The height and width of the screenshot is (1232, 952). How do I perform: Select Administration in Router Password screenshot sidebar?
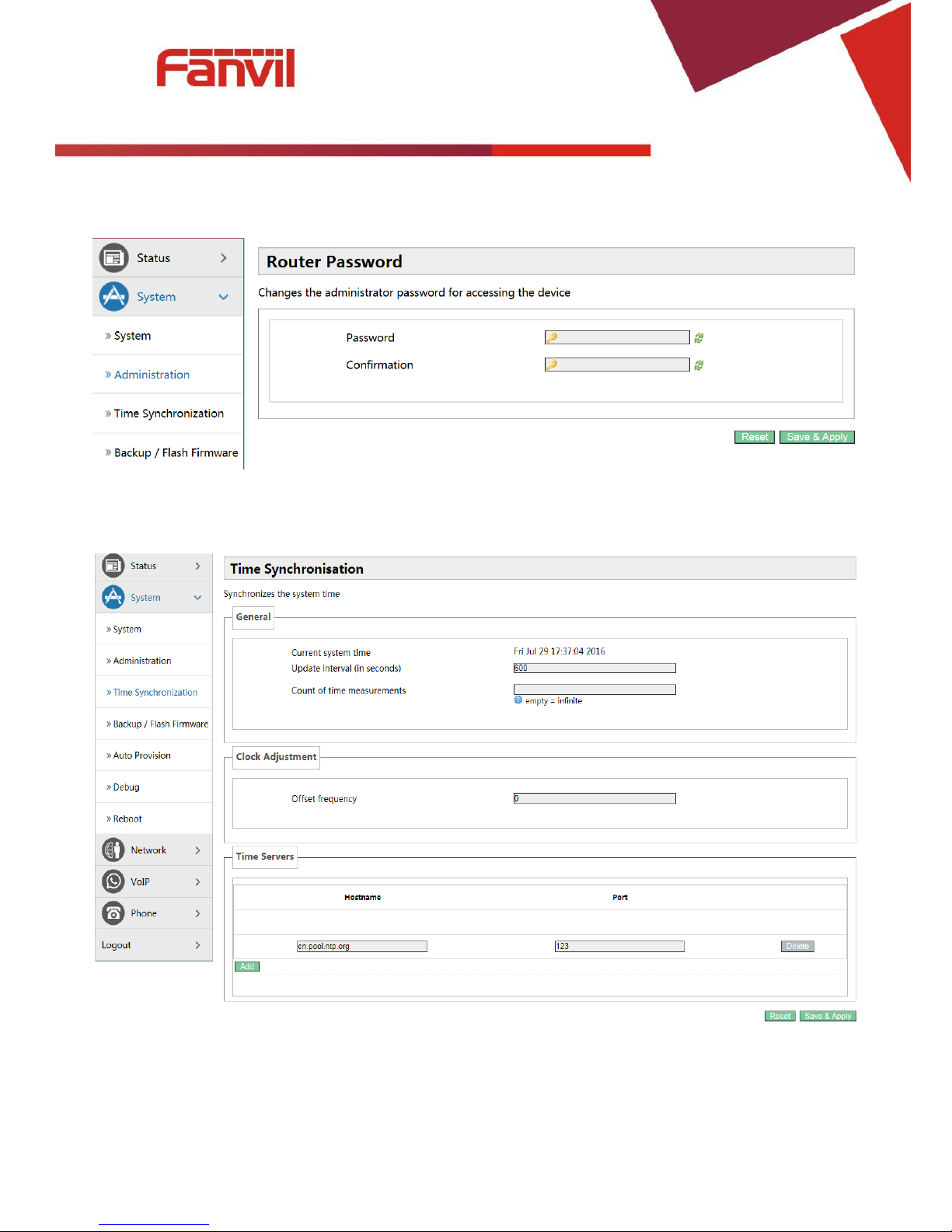(148, 375)
